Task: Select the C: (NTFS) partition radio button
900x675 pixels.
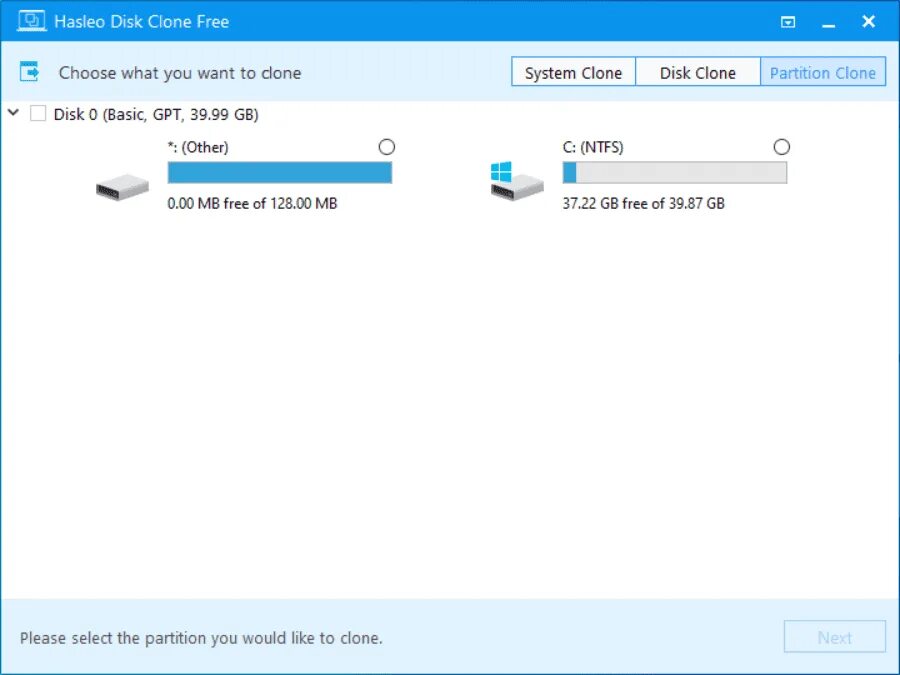Action: (x=781, y=147)
